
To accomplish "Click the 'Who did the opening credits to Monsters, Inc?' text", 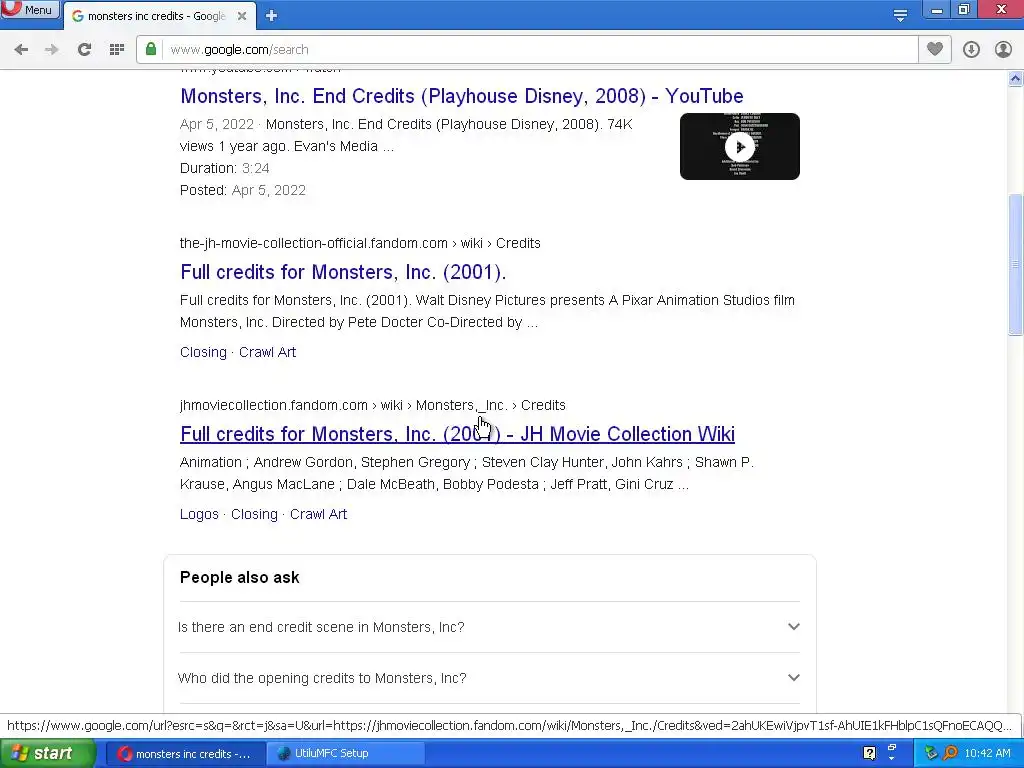I will tap(322, 678).
